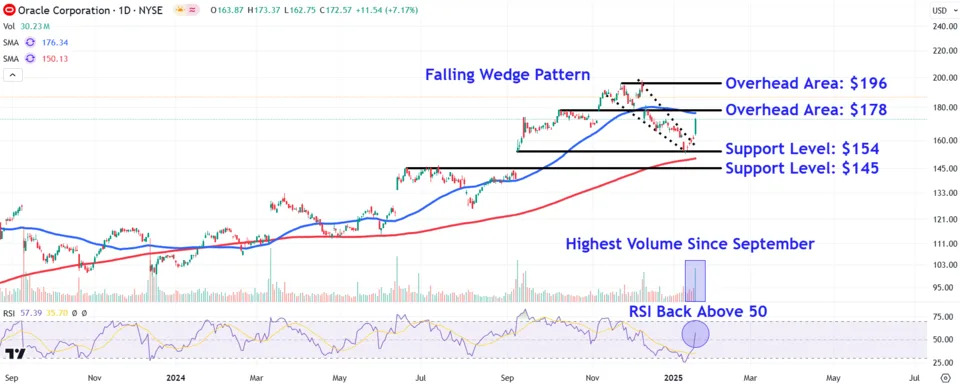Click the red SMA value 150.13
This screenshot has height=384, width=960.
[54, 59]
